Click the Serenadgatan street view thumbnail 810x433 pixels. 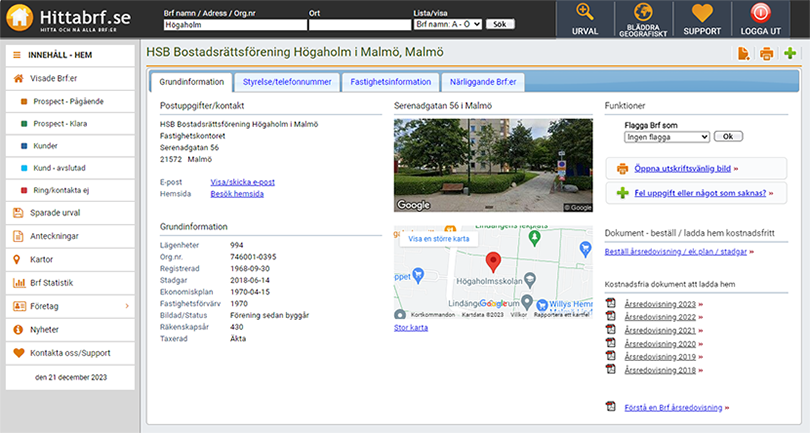click(494, 165)
